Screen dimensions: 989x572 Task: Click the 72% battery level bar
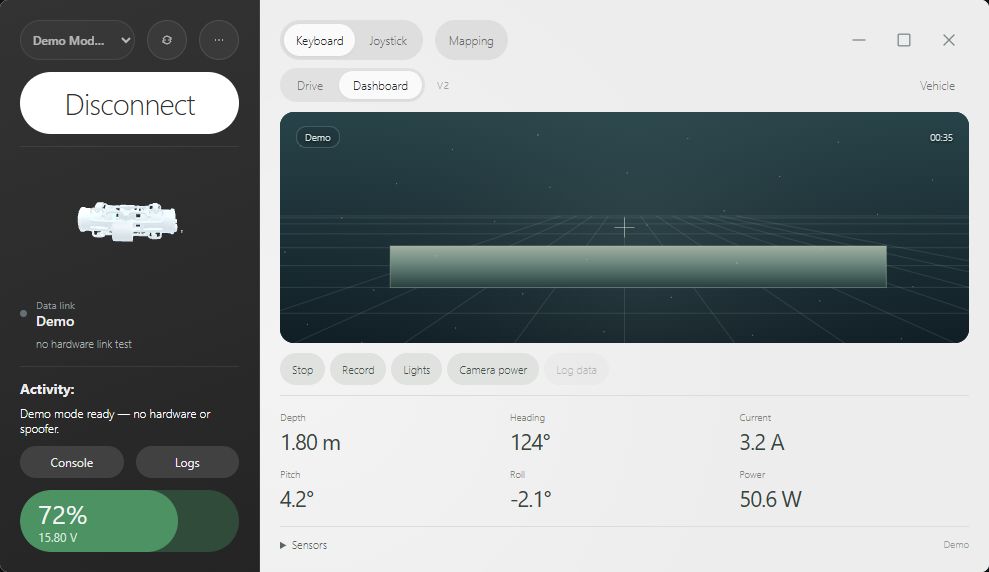coord(129,521)
